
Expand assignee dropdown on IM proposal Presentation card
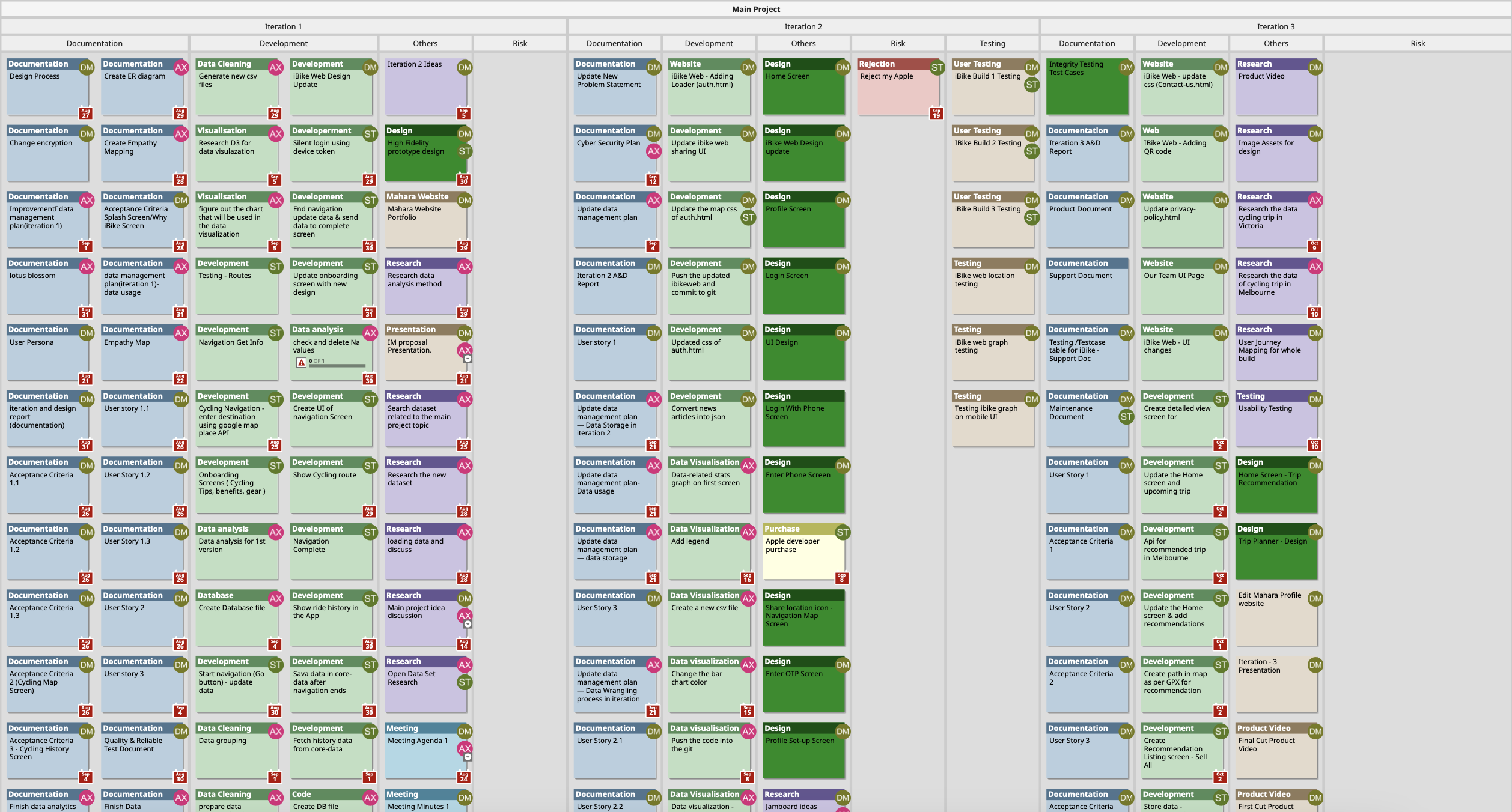click(x=468, y=359)
